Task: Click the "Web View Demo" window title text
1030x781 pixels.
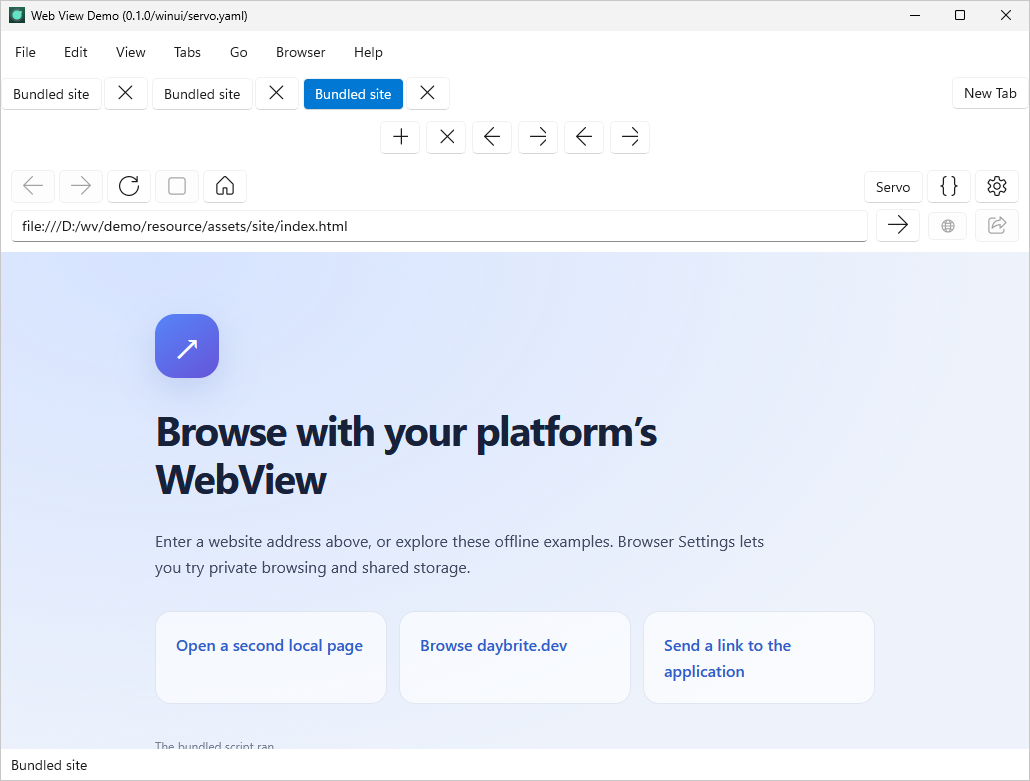Action: coord(139,16)
